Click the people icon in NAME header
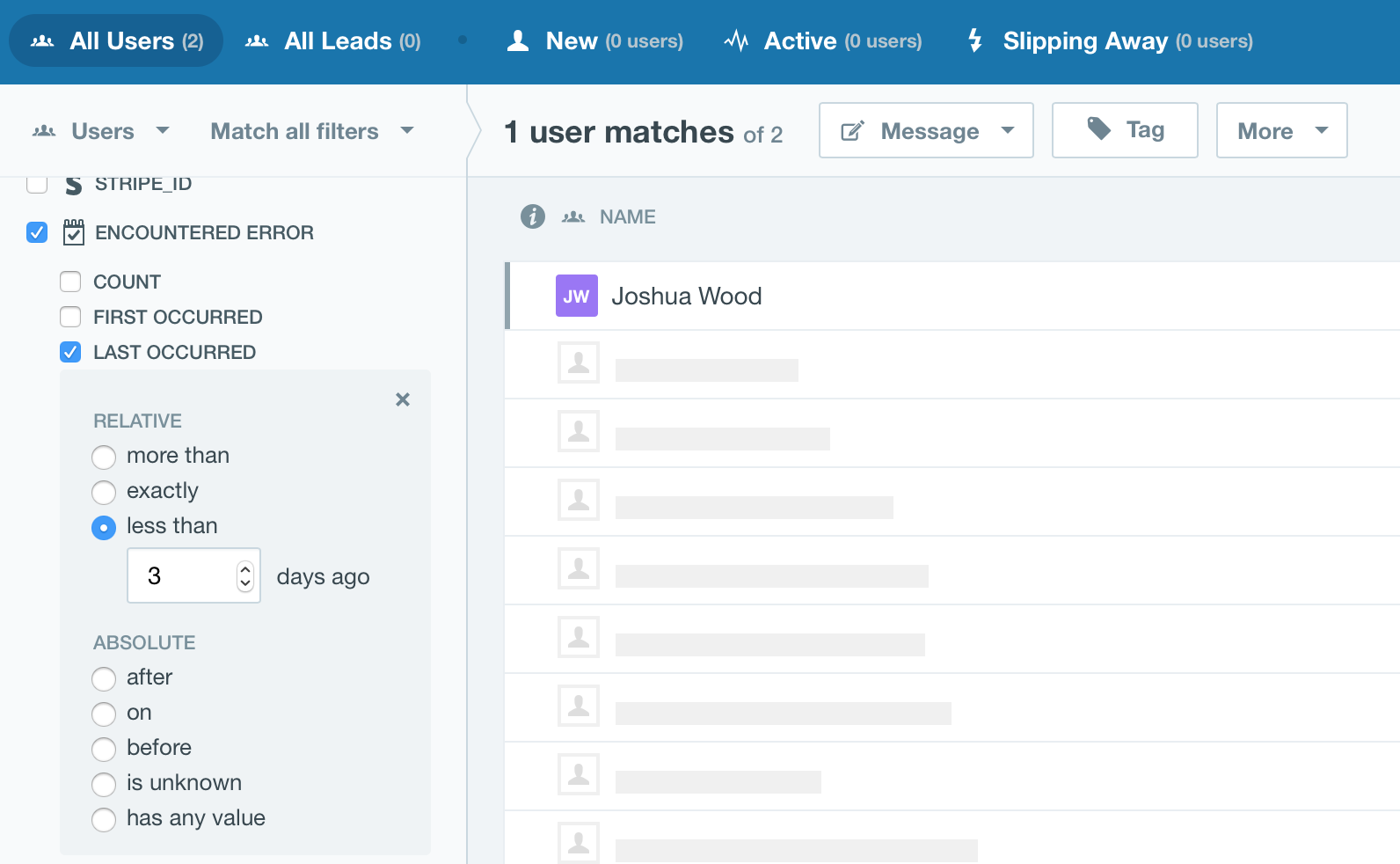Screen dimensions: 1400x864 pyautogui.click(x=573, y=216)
